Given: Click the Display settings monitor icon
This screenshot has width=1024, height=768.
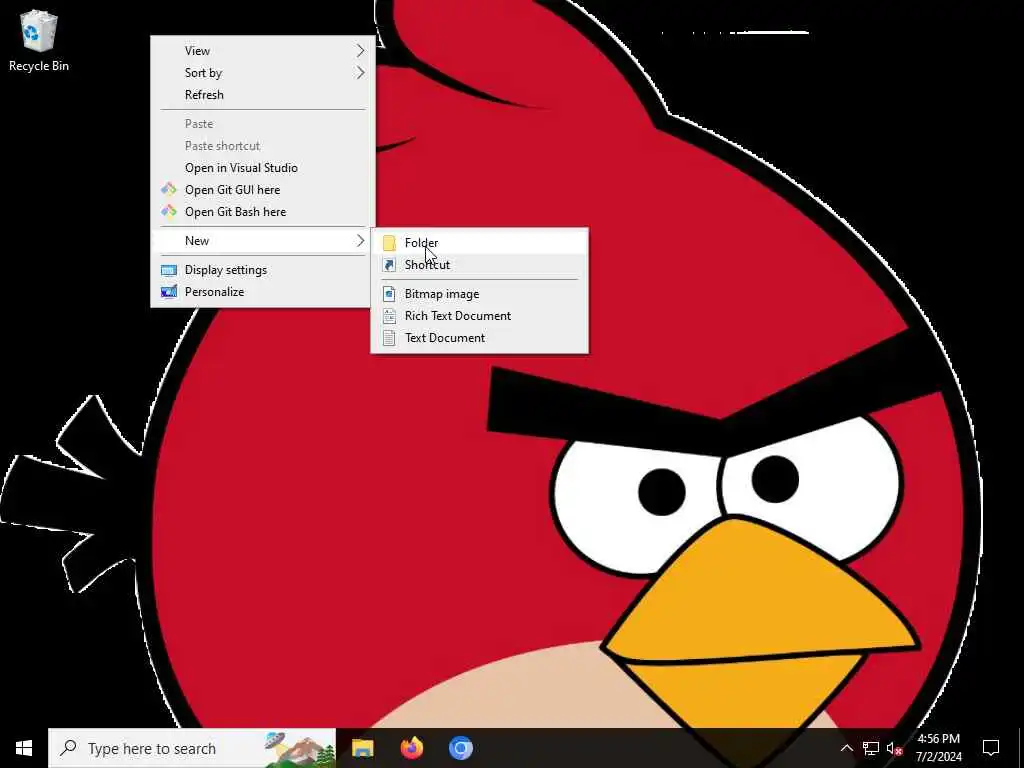Looking at the screenshot, I should coord(169,270).
